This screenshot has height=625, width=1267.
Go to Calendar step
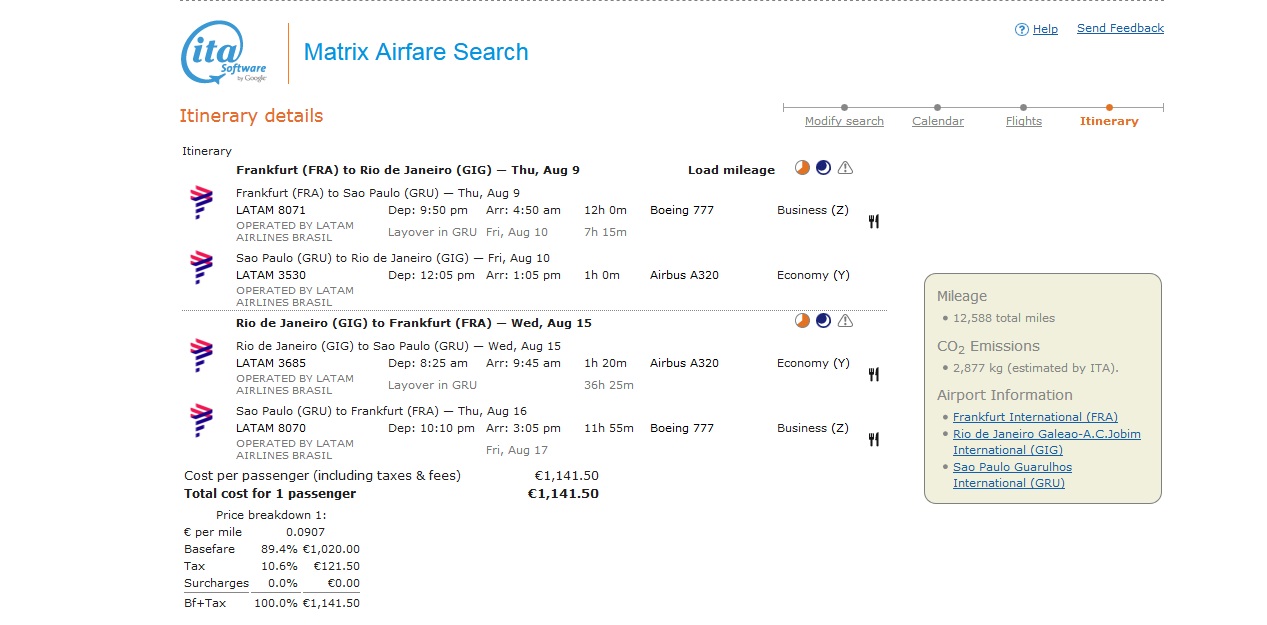[938, 121]
